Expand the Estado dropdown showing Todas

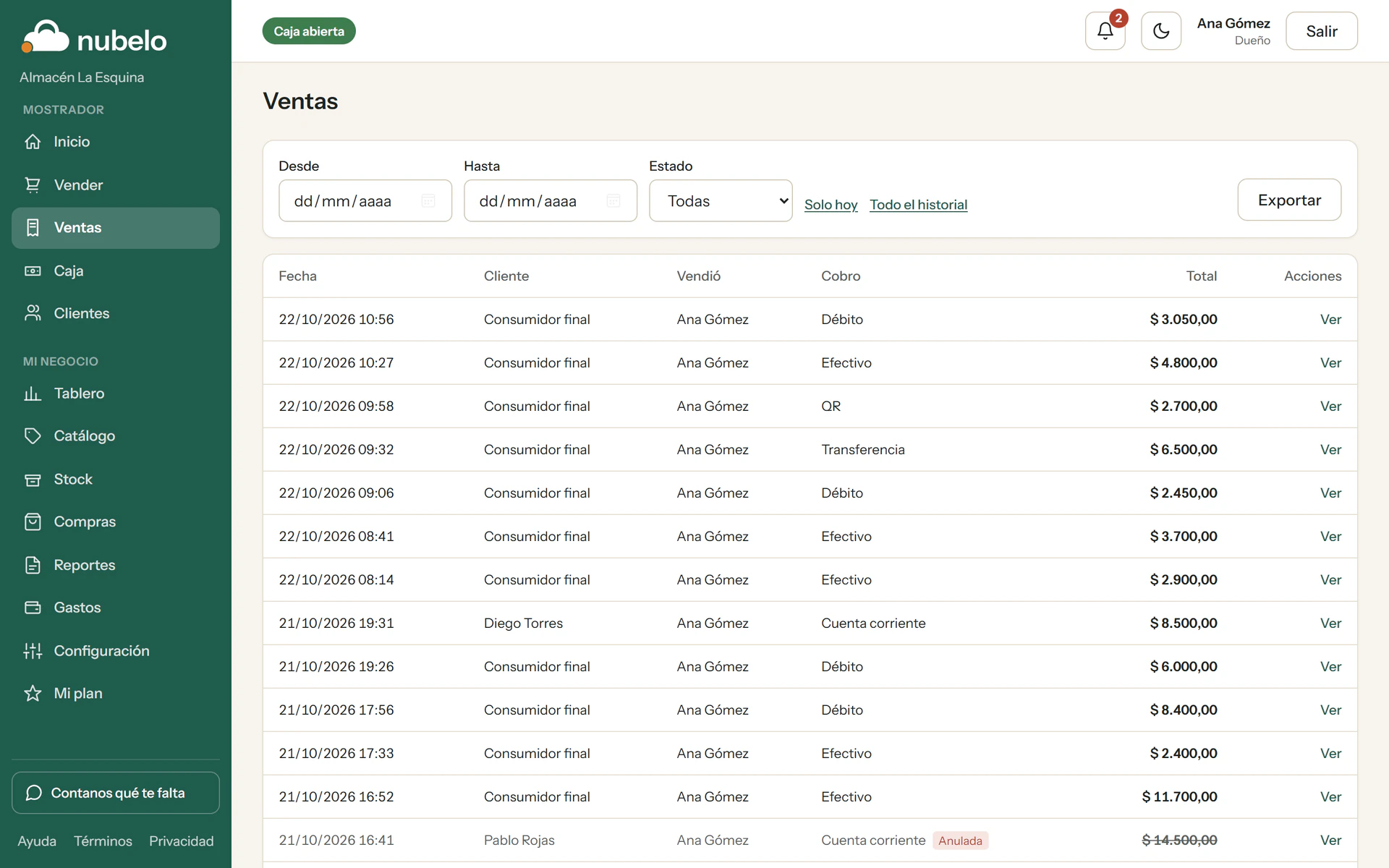(721, 200)
